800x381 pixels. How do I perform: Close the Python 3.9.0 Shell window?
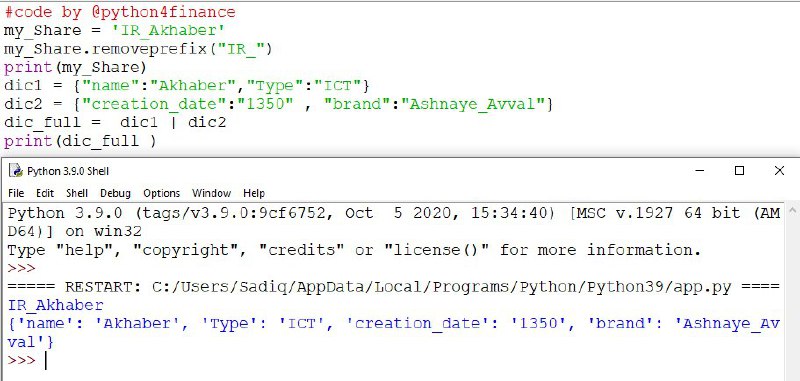pyautogui.click(x=779, y=171)
